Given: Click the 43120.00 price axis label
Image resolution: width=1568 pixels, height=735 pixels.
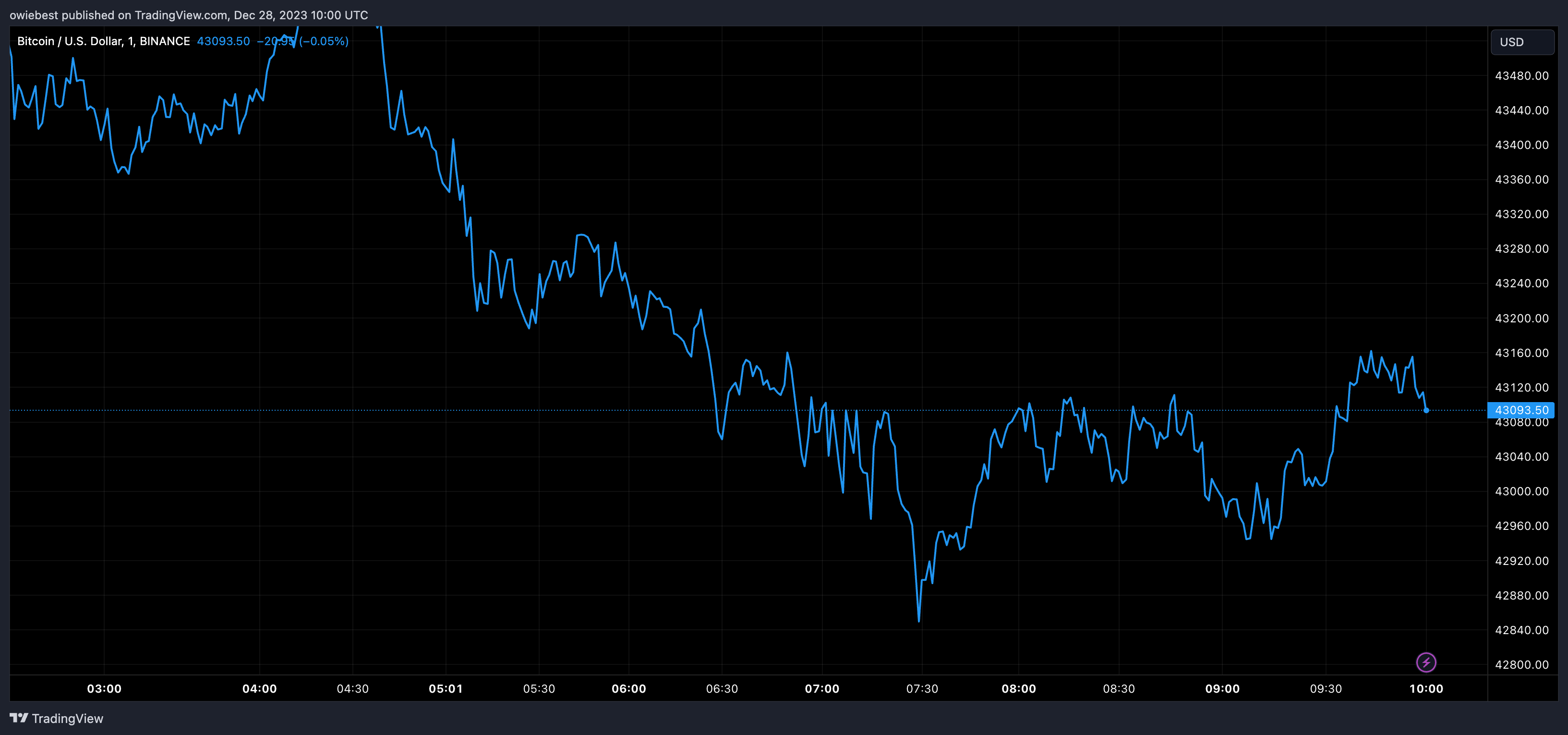Looking at the screenshot, I should click(x=1522, y=387).
